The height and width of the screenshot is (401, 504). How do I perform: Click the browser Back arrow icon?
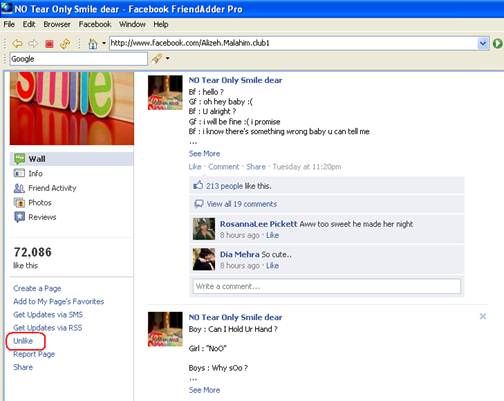coord(17,44)
